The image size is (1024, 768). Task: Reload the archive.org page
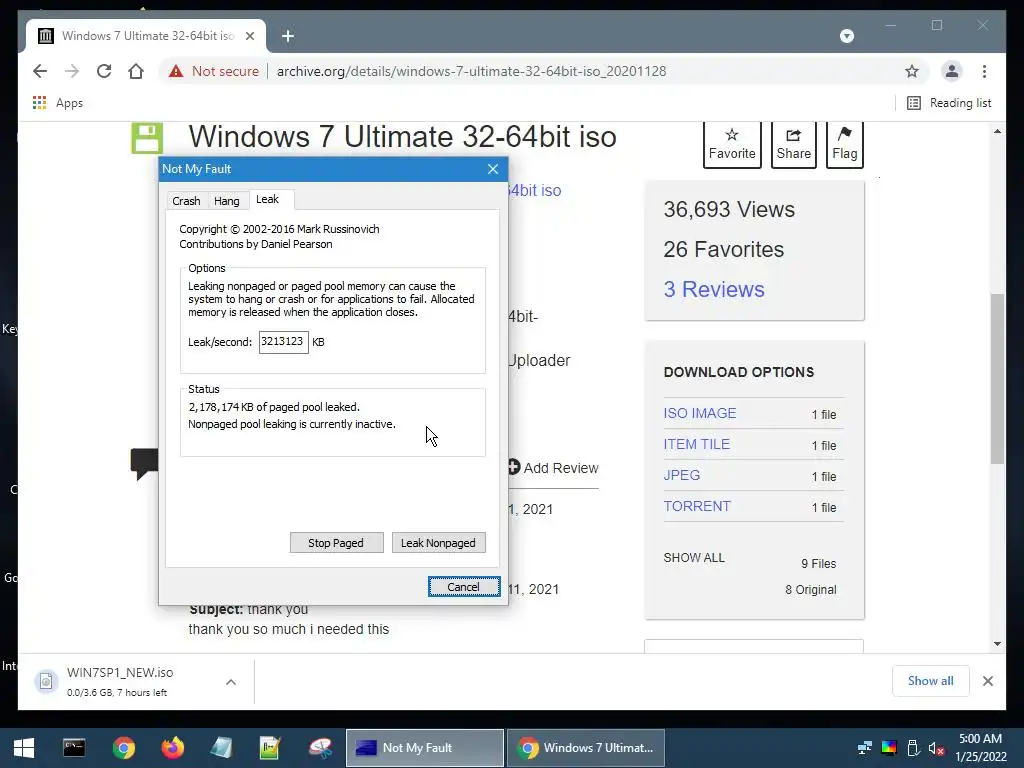104,71
